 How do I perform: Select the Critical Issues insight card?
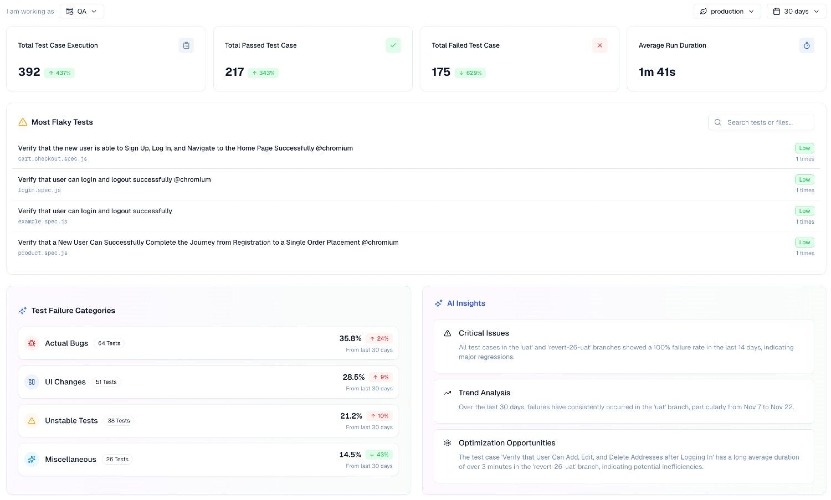click(626, 339)
